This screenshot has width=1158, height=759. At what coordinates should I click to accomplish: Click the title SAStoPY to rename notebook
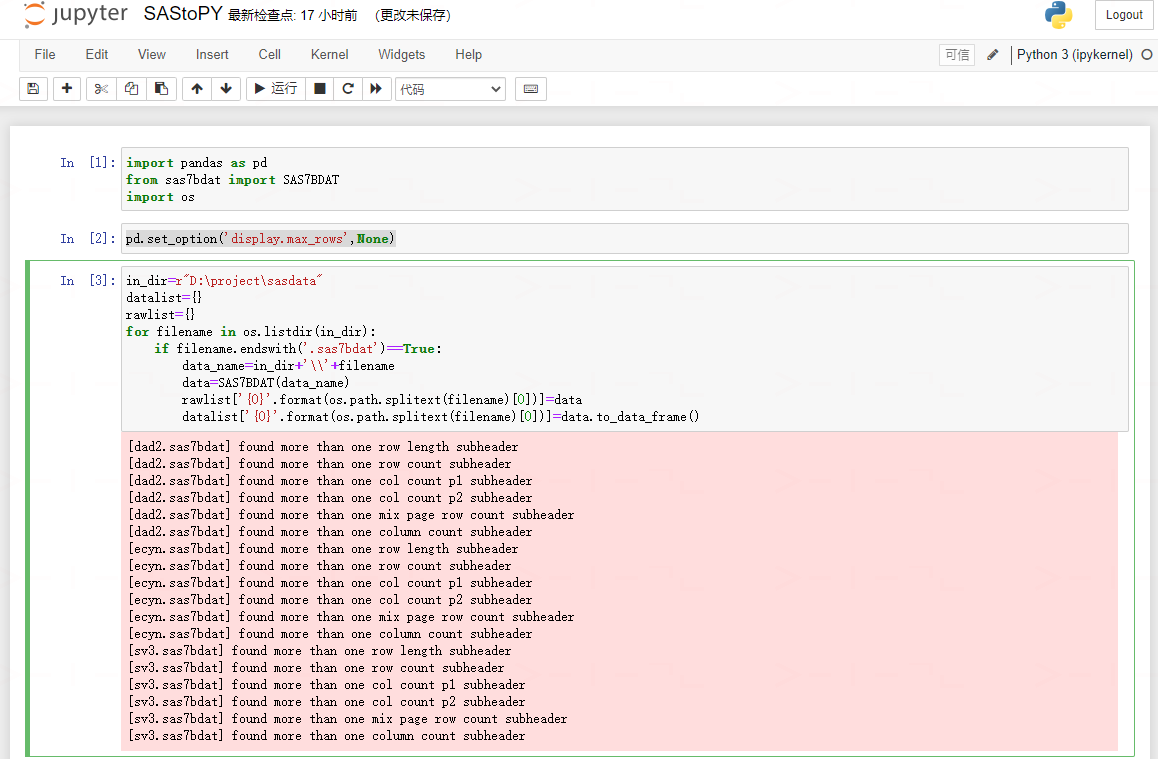179,15
